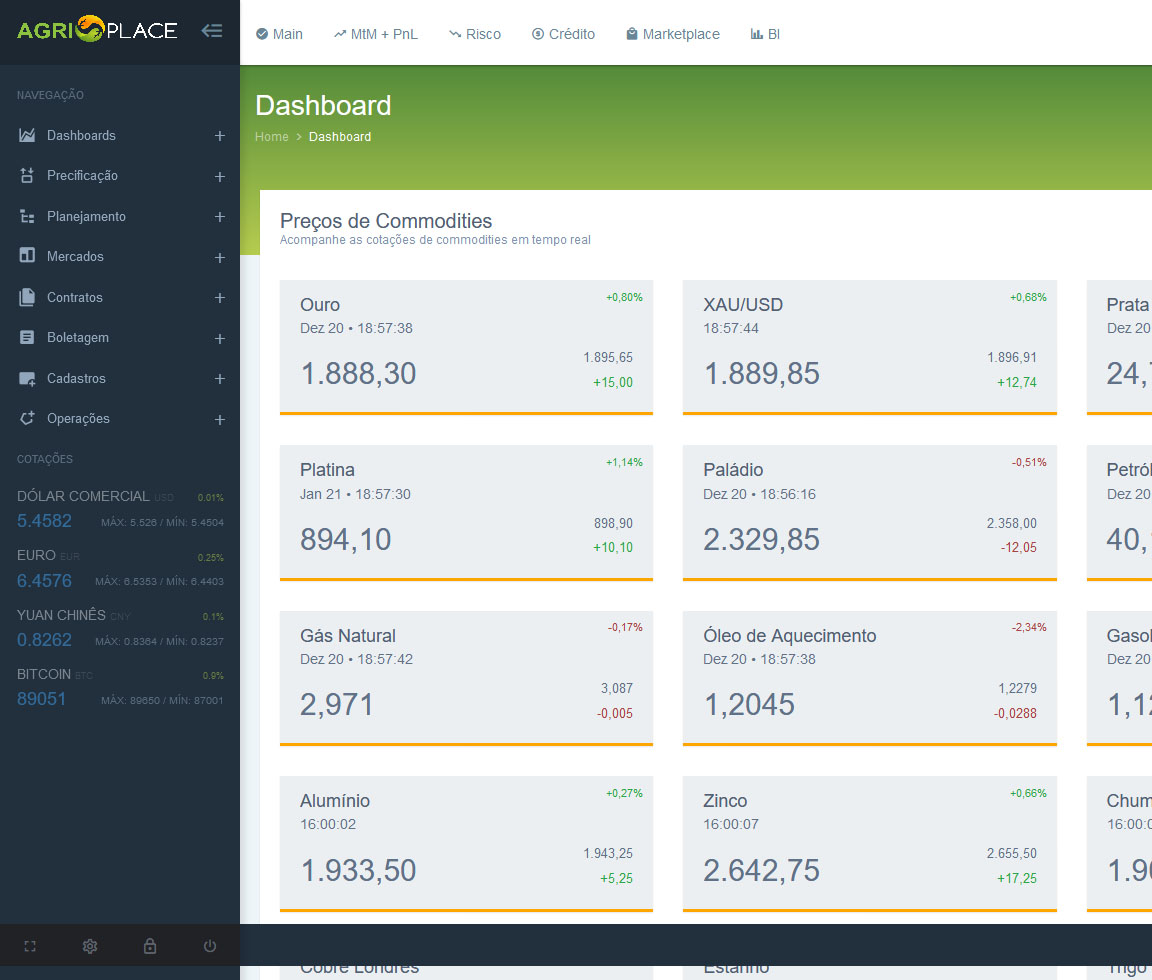Click the Planejamento tree icon

[27, 216]
